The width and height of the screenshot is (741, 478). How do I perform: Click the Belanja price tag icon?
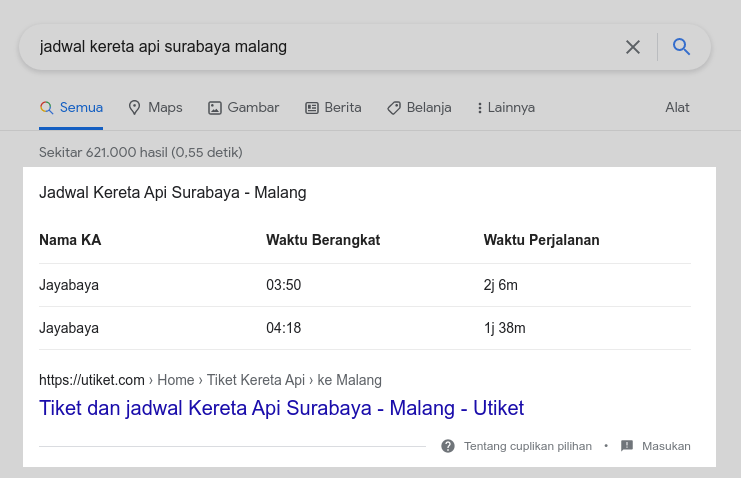pos(394,108)
